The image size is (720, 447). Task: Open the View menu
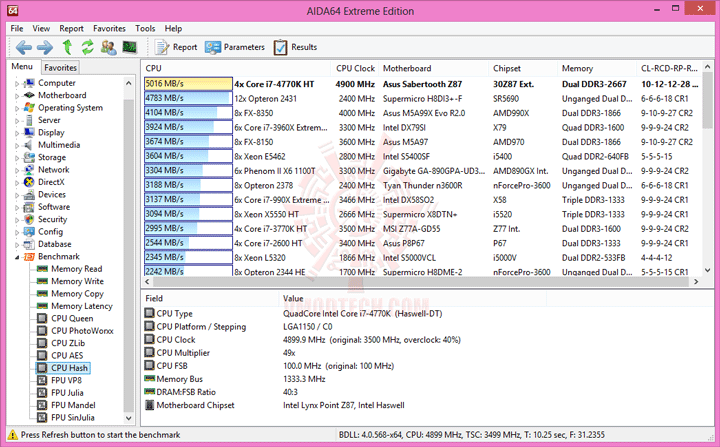click(x=41, y=28)
